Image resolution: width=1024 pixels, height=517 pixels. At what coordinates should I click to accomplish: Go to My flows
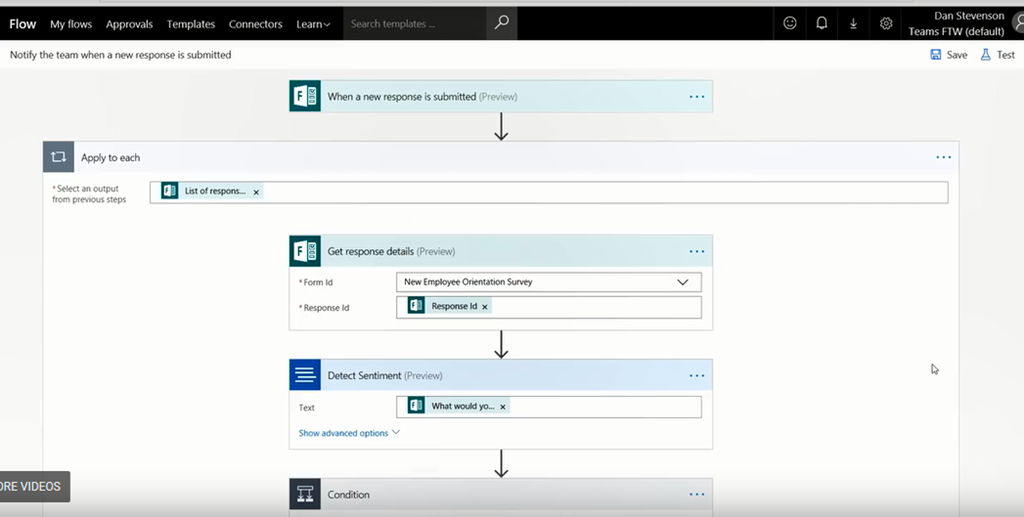coord(71,24)
